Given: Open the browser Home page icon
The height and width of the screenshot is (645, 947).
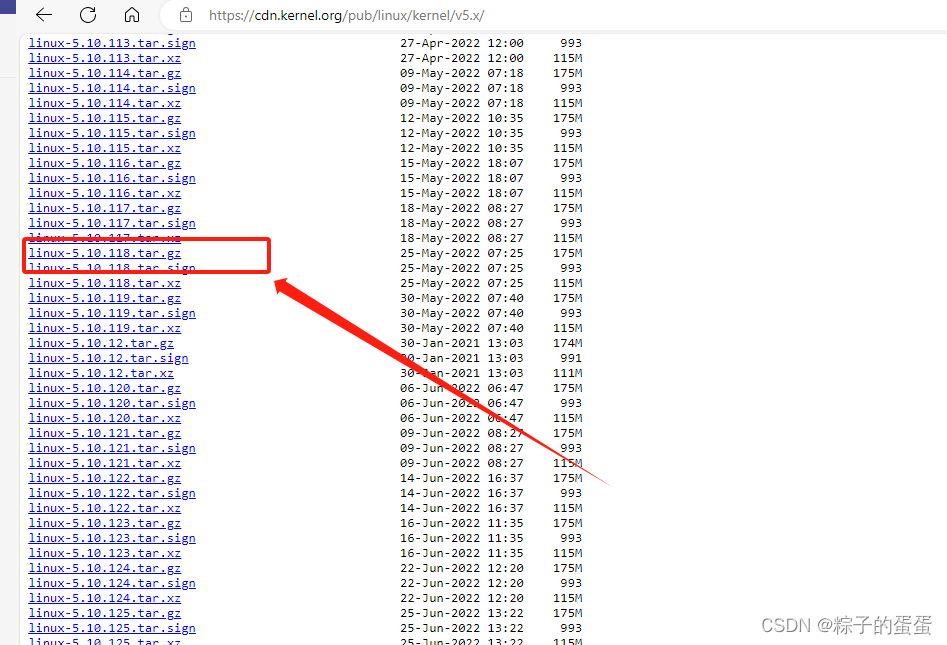Looking at the screenshot, I should coord(133,15).
